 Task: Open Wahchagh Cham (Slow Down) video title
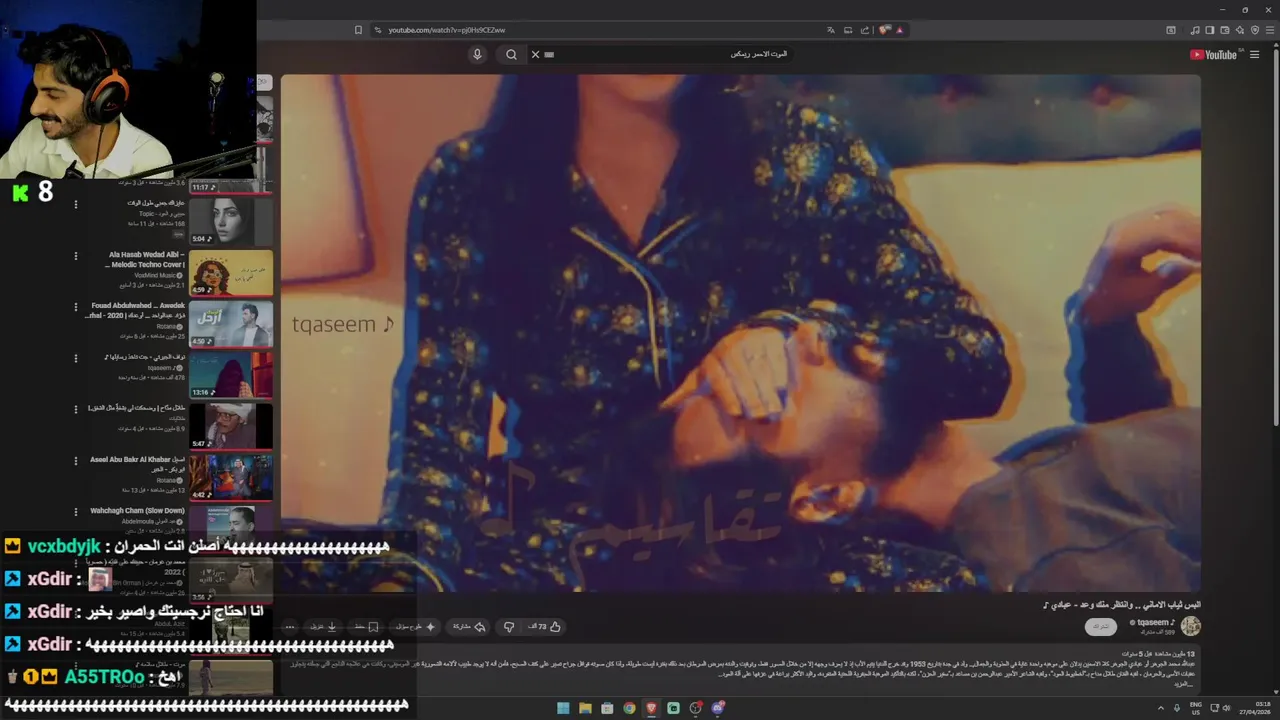tap(138, 511)
